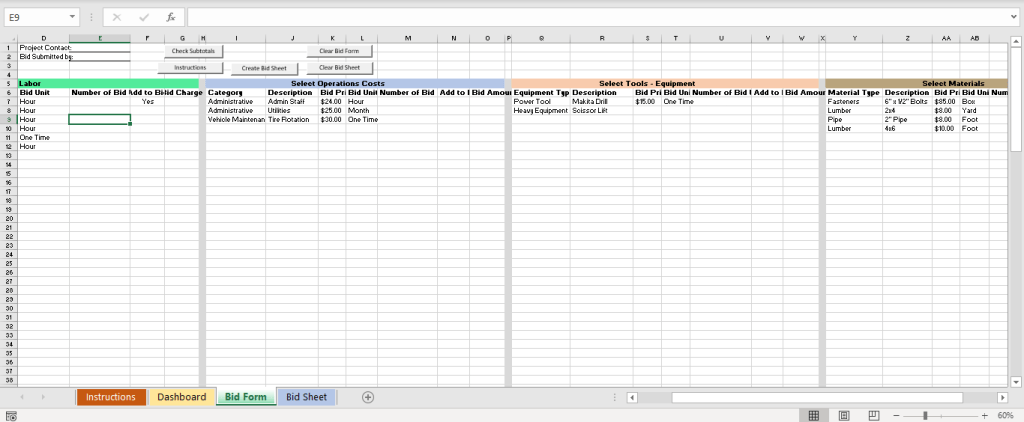The image size is (1024, 422).
Task: Open the Bid Sheet tab
Action: tap(306, 397)
